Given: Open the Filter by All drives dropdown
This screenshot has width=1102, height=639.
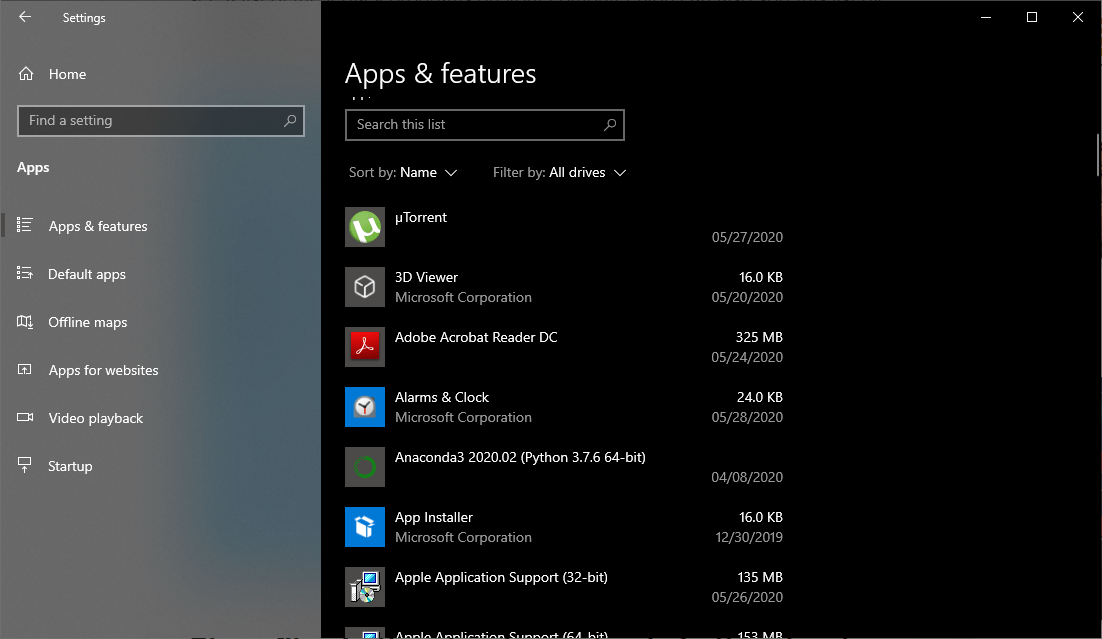Looking at the screenshot, I should pyautogui.click(x=559, y=172).
